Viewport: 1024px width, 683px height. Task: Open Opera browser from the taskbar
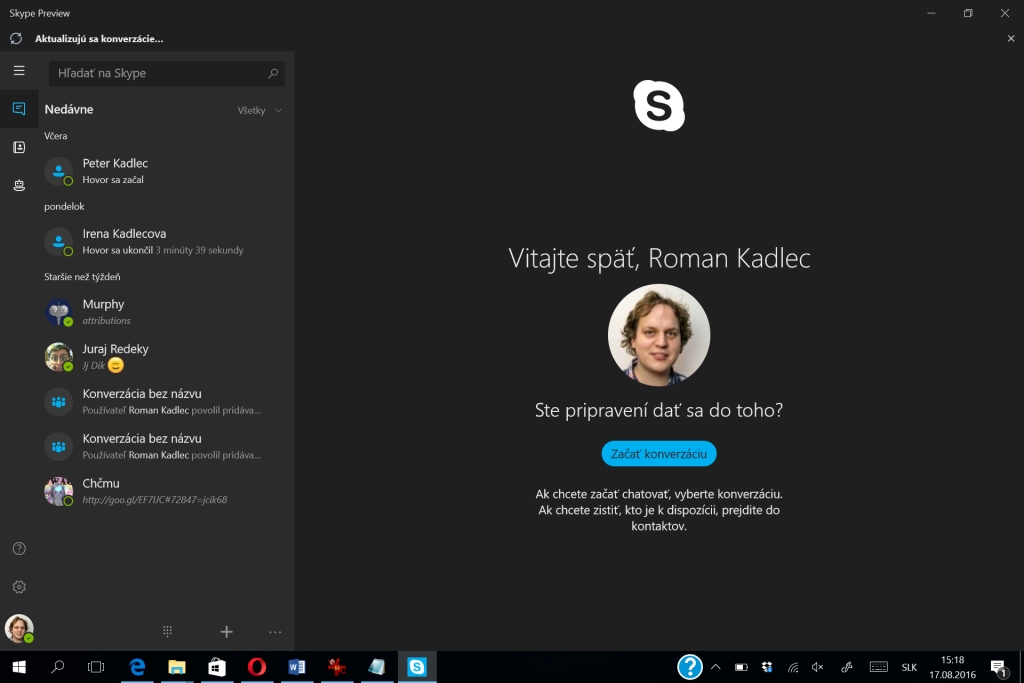click(x=257, y=667)
